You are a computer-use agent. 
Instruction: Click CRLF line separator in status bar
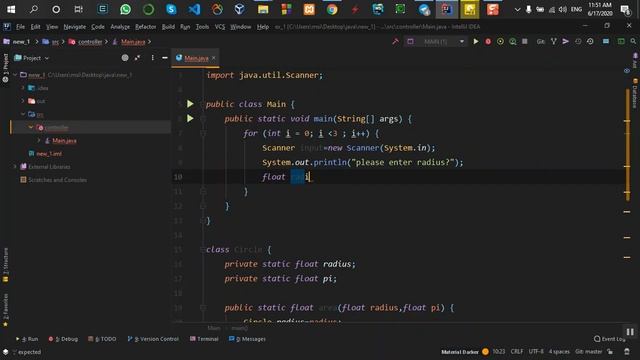[x=517, y=351]
